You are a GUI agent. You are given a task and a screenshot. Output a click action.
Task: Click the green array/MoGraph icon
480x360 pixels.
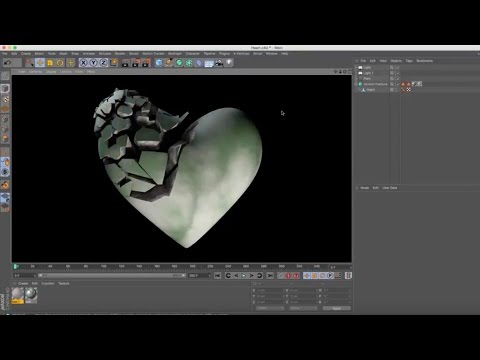189,63
